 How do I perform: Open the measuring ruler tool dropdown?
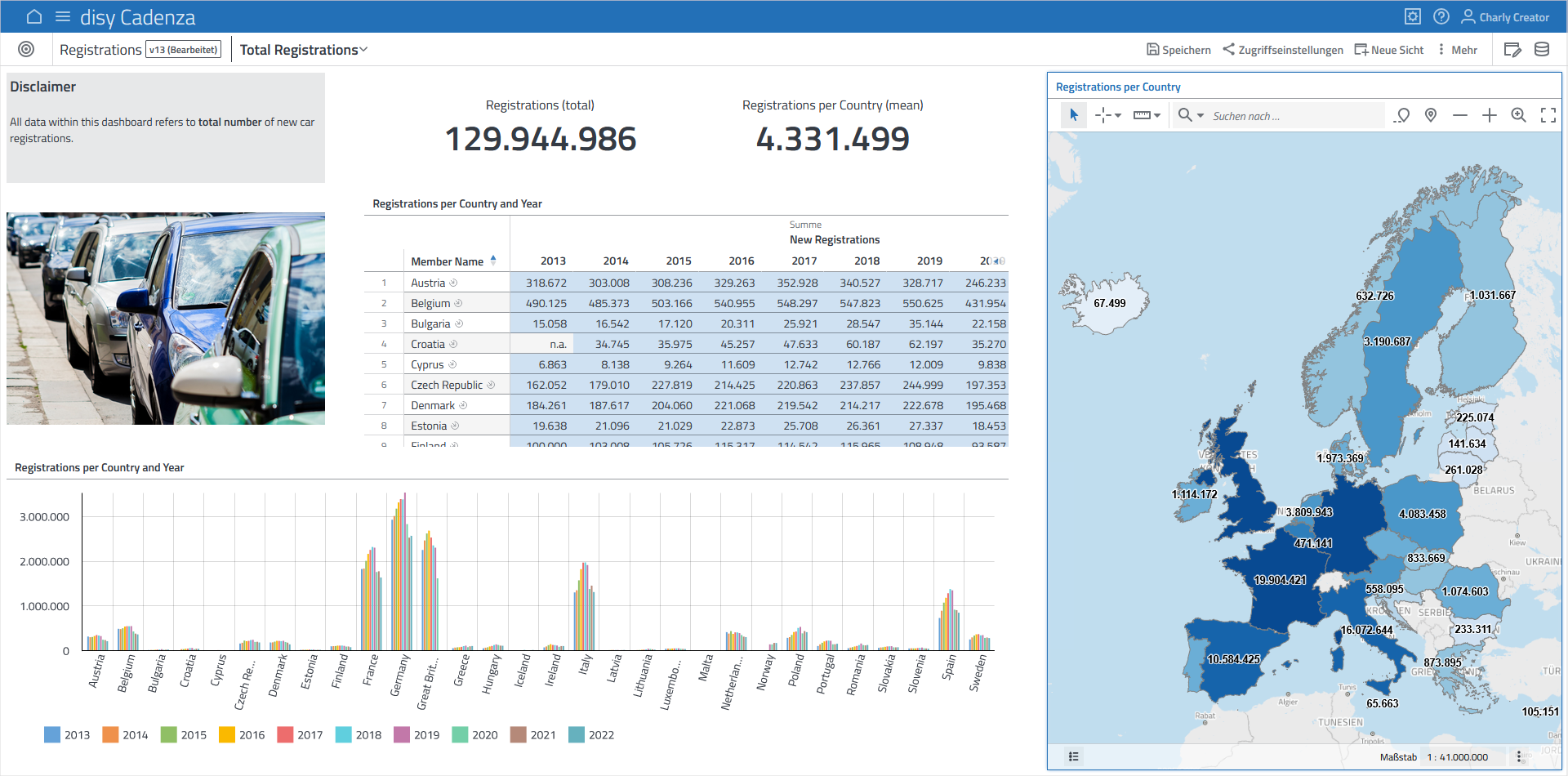click(x=1147, y=116)
